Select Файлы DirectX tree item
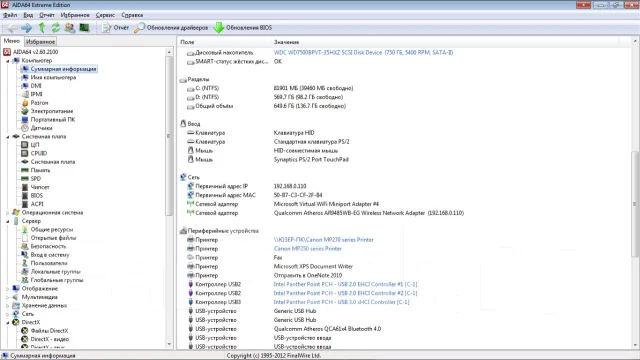Screen dimensions: 640x360 pyautogui.click(x=49, y=331)
